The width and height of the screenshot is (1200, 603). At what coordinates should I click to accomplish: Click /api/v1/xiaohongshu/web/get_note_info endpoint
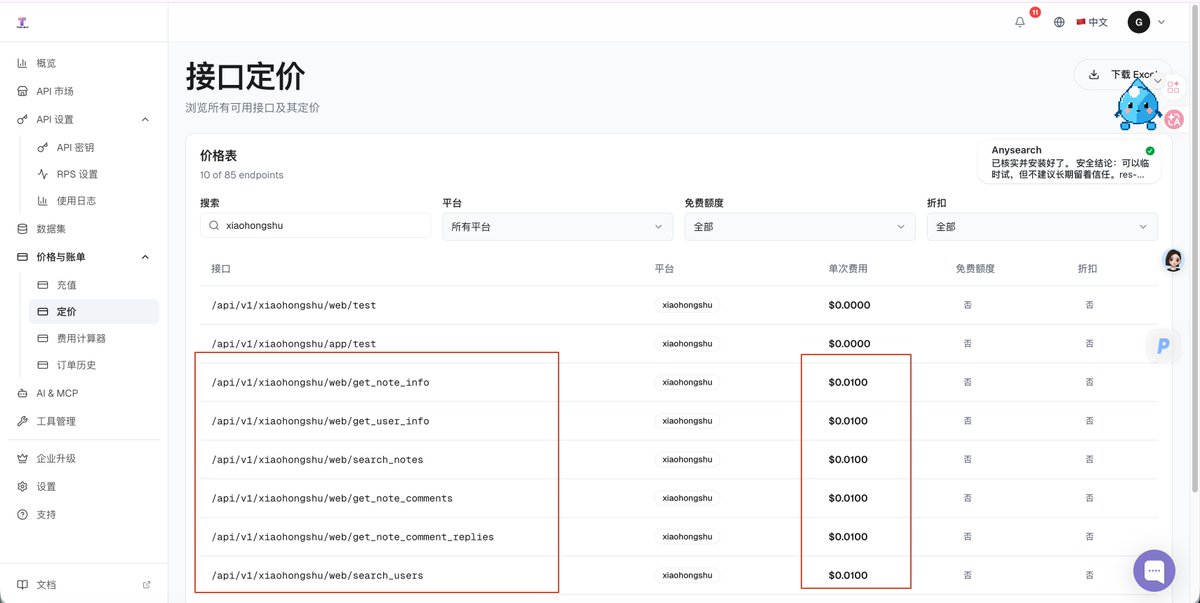click(320, 382)
